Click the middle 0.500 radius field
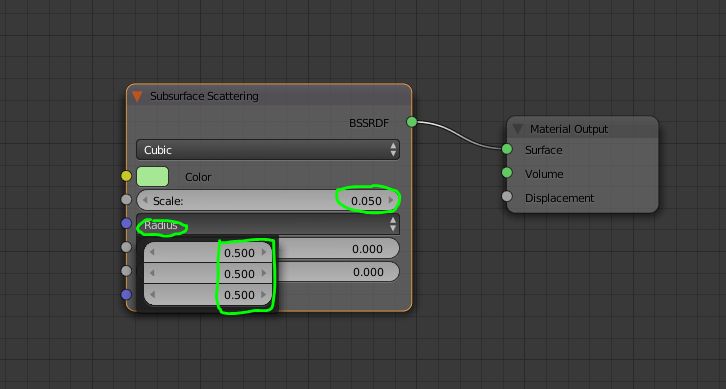This screenshot has width=726, height=389. tap(208, 273)
